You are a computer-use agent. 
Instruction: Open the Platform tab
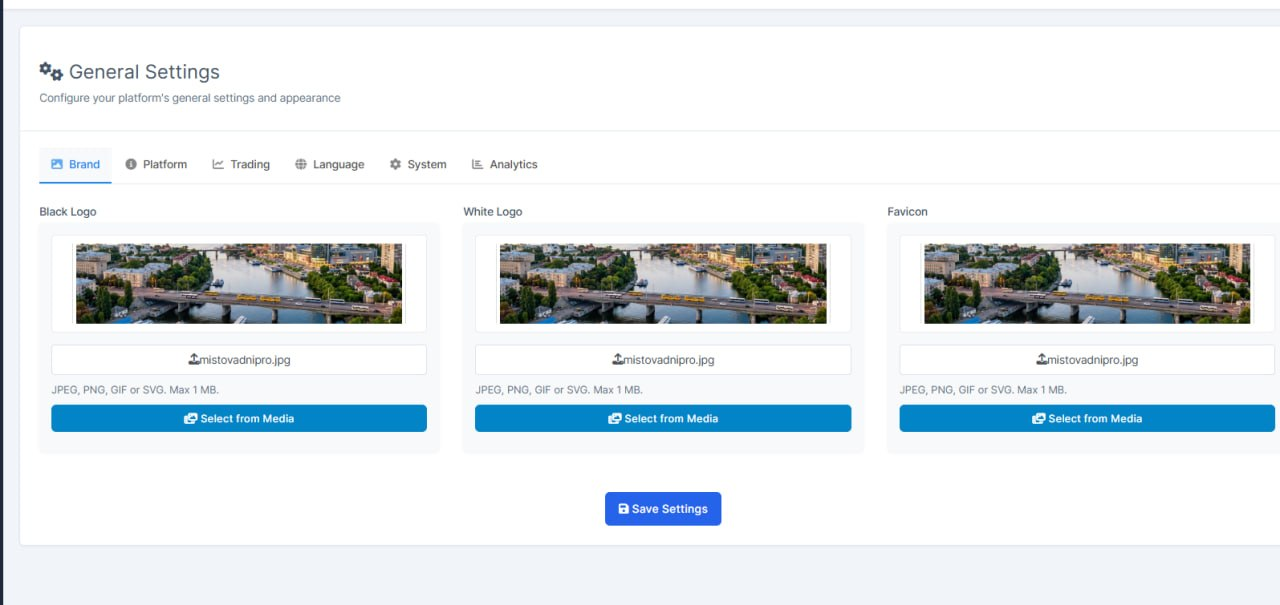tap(156, 164)
